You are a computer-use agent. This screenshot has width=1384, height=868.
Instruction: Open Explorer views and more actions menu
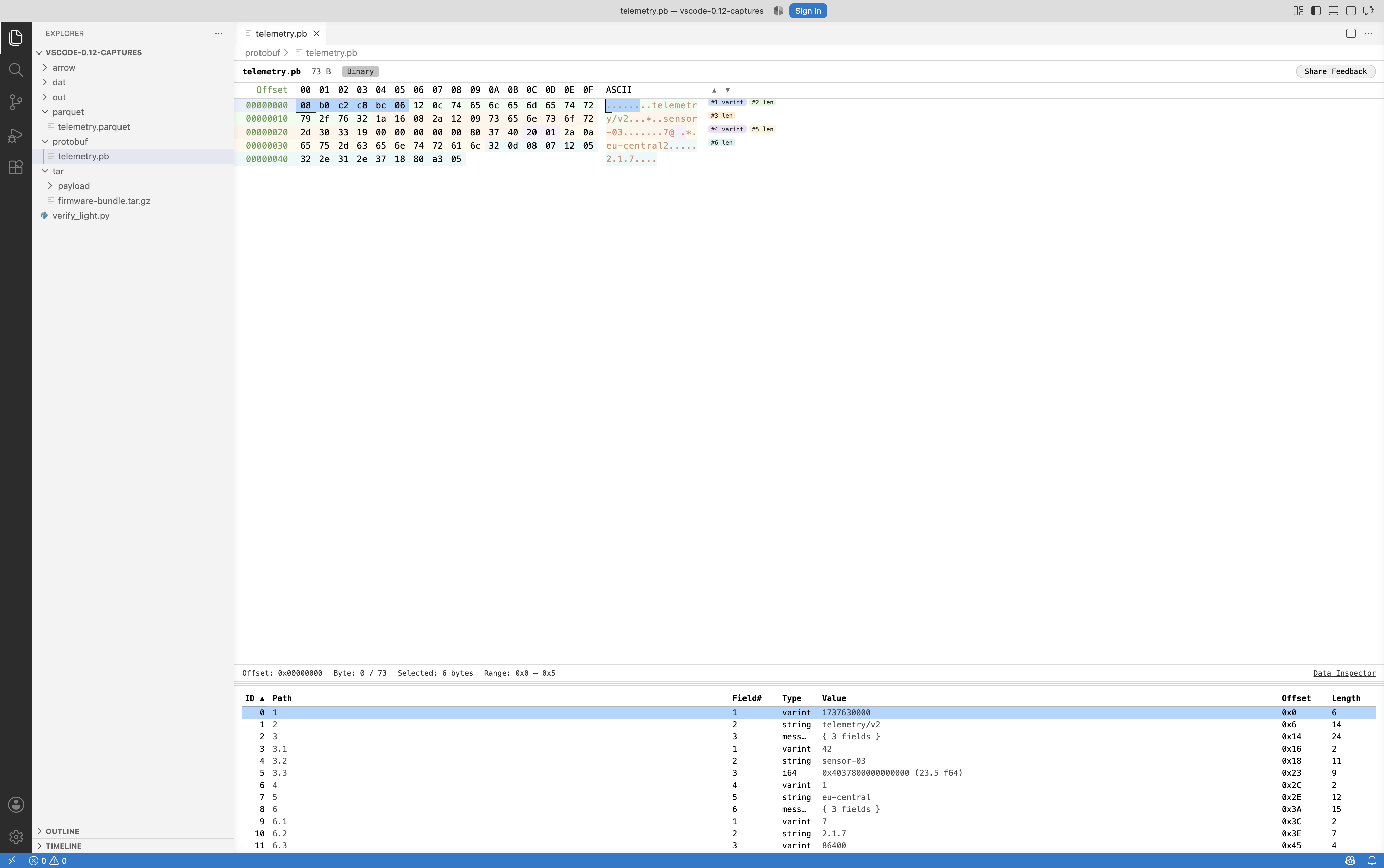(218, 33)
